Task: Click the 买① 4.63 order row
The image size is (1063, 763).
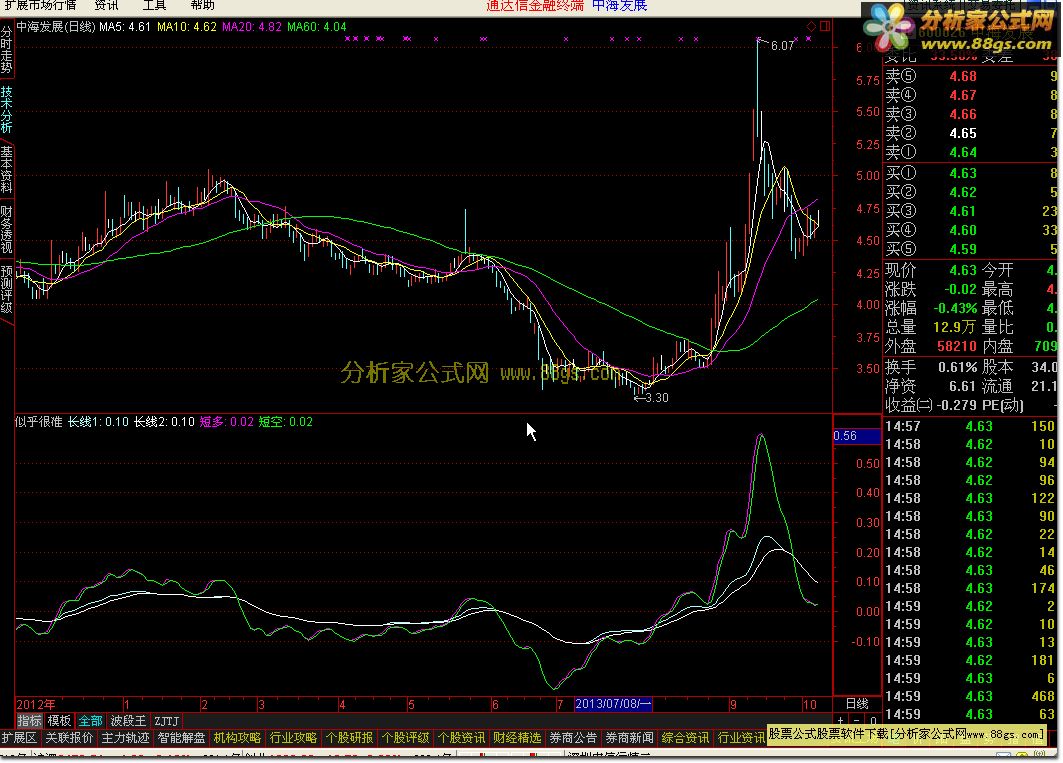Action: tap(971, 173)
